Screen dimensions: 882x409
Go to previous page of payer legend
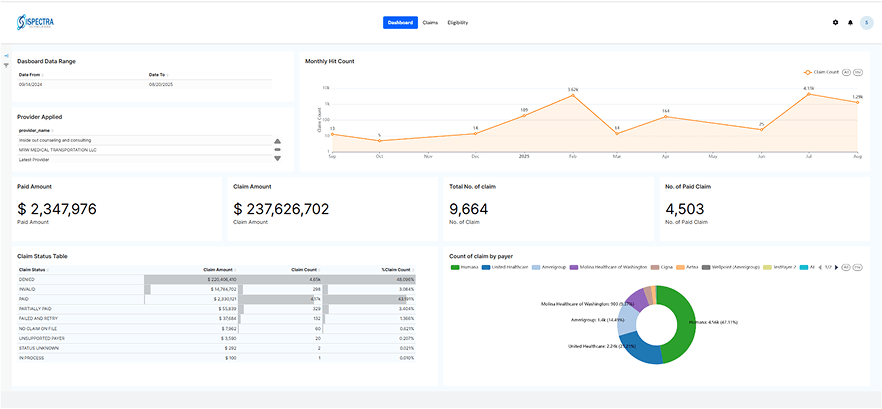819,267
